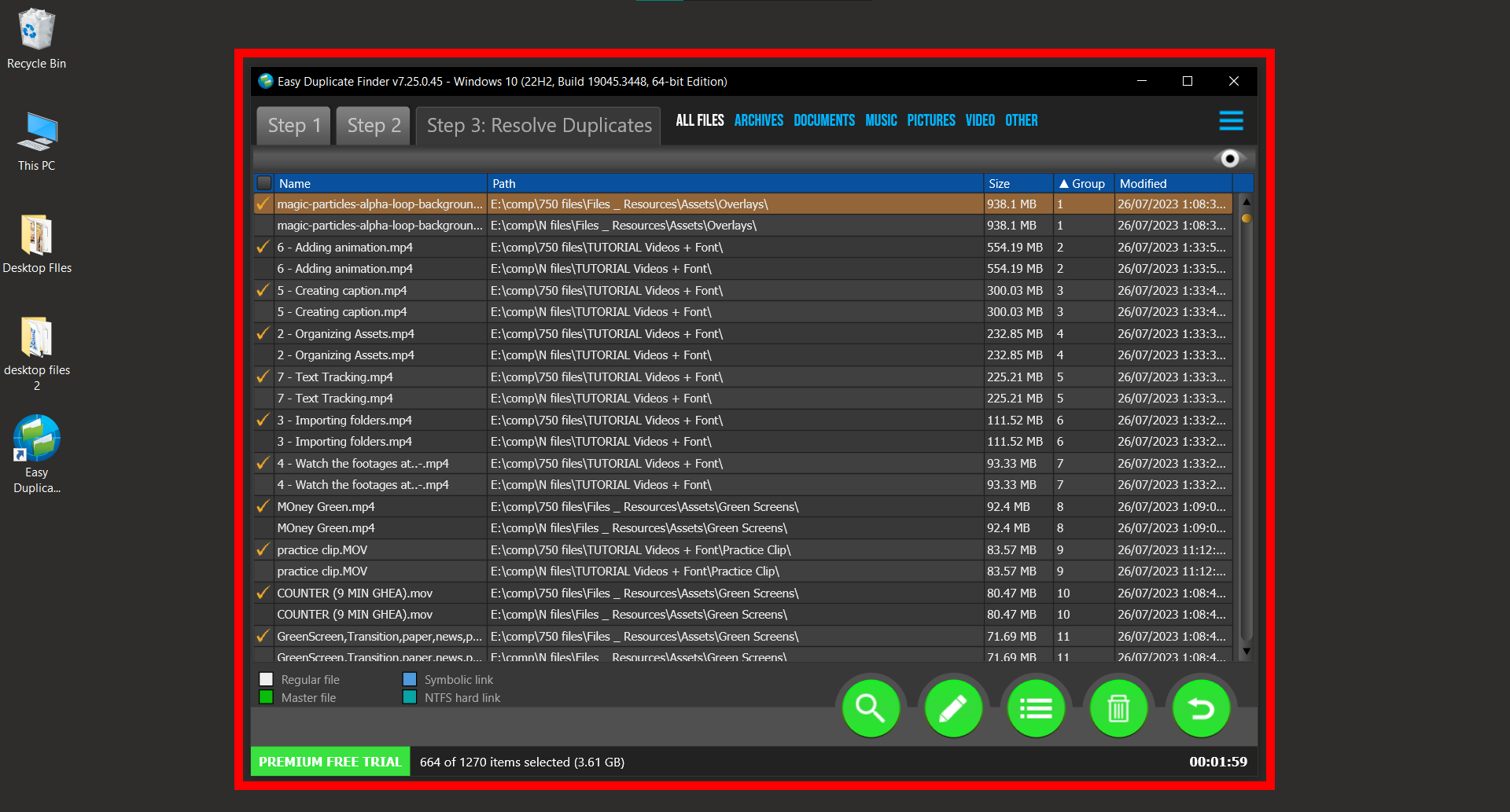
Task: Click the delete duplicates trash icon
Action: (x=1118, y=707)
